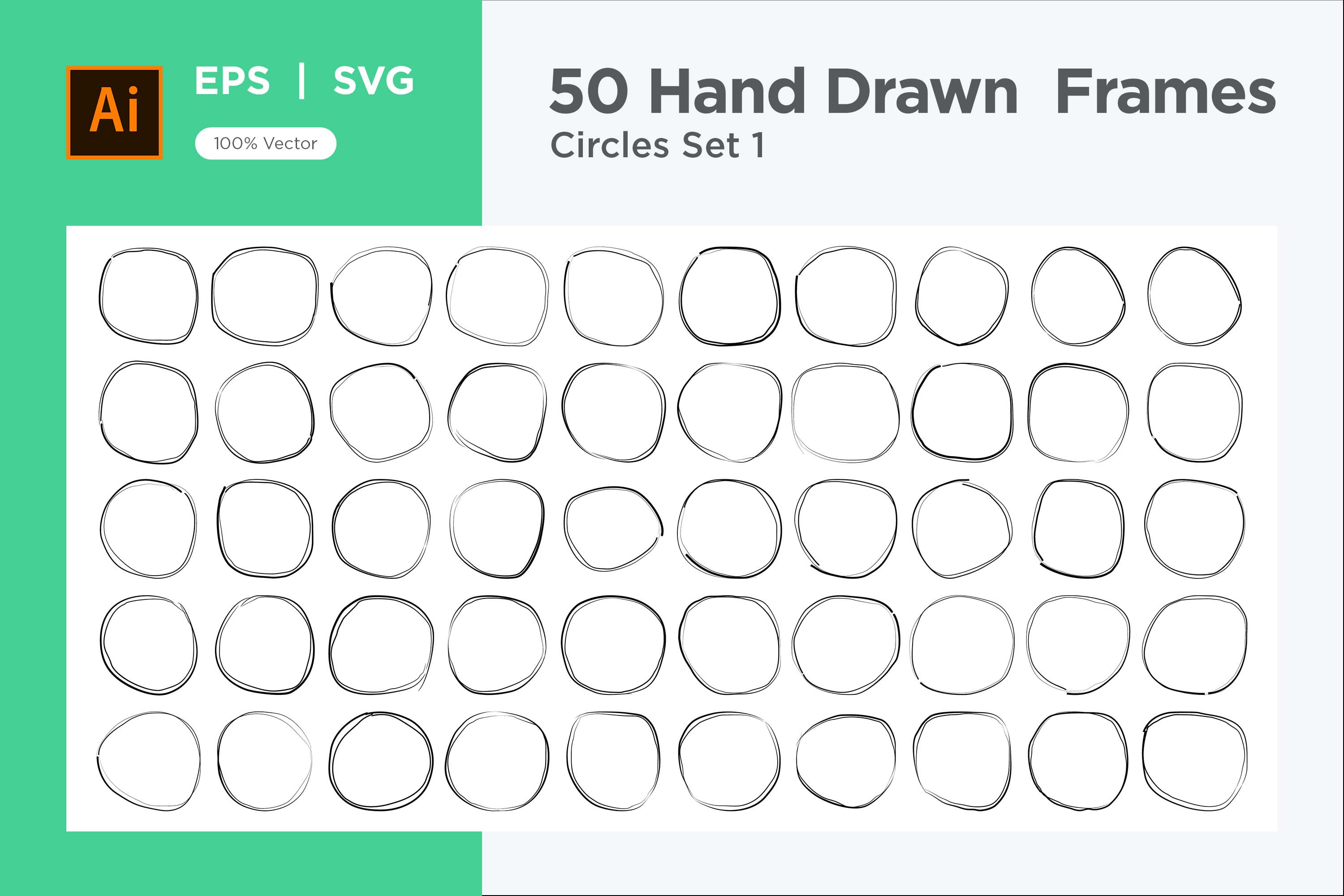Screen dimensions: 1344x896
Task: Click the 100% Vector pill badge
Action: click(266, 143)
